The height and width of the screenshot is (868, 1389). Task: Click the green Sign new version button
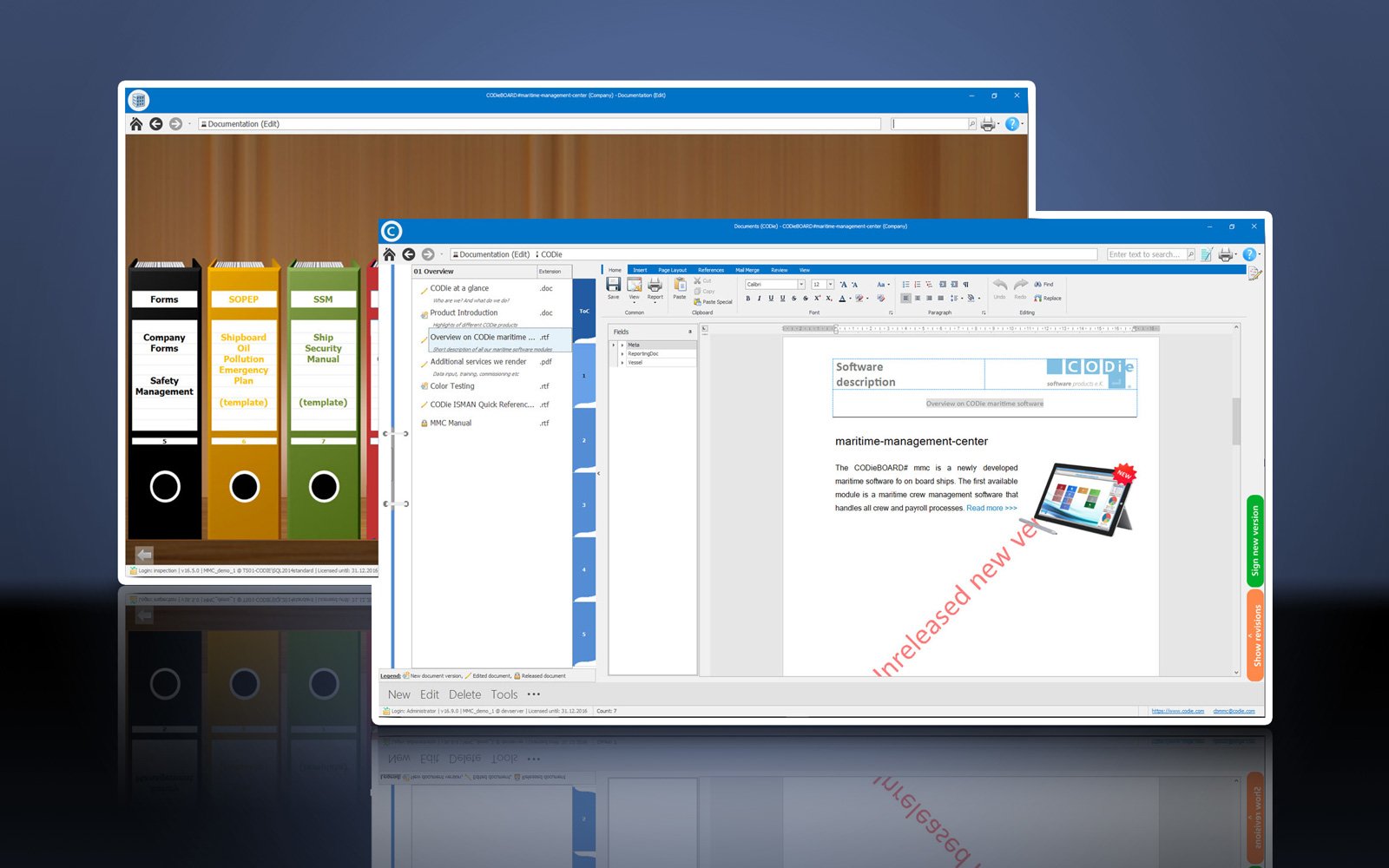(1255, 541)
